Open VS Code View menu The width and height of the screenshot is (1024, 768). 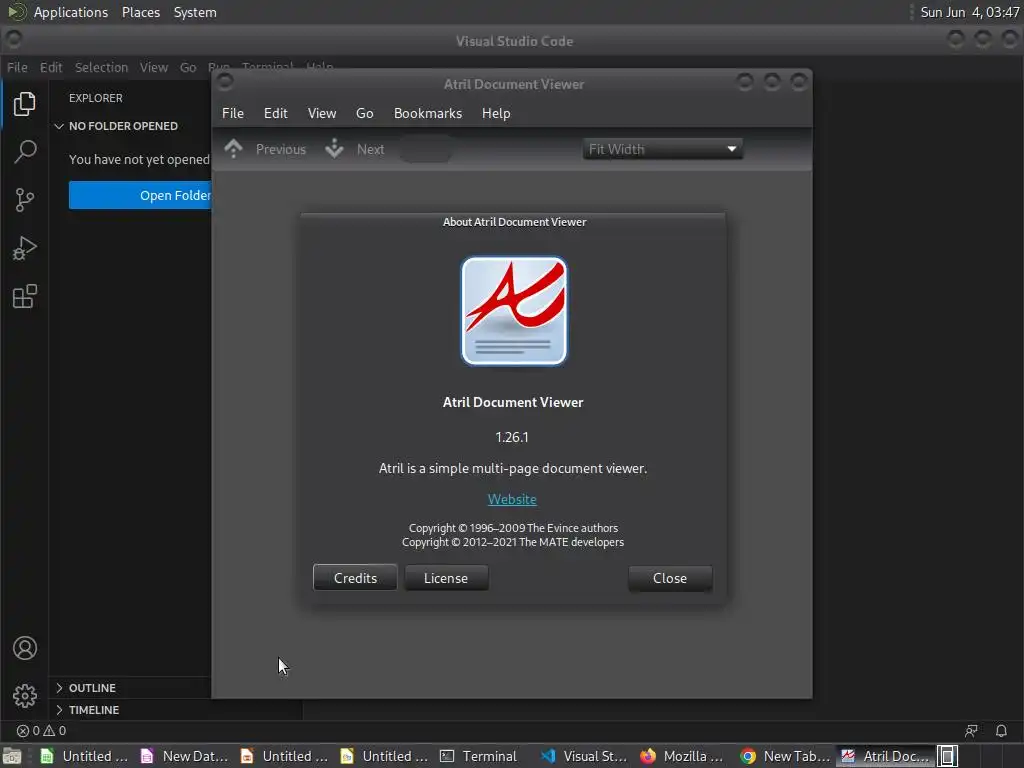tap(153, 67)
